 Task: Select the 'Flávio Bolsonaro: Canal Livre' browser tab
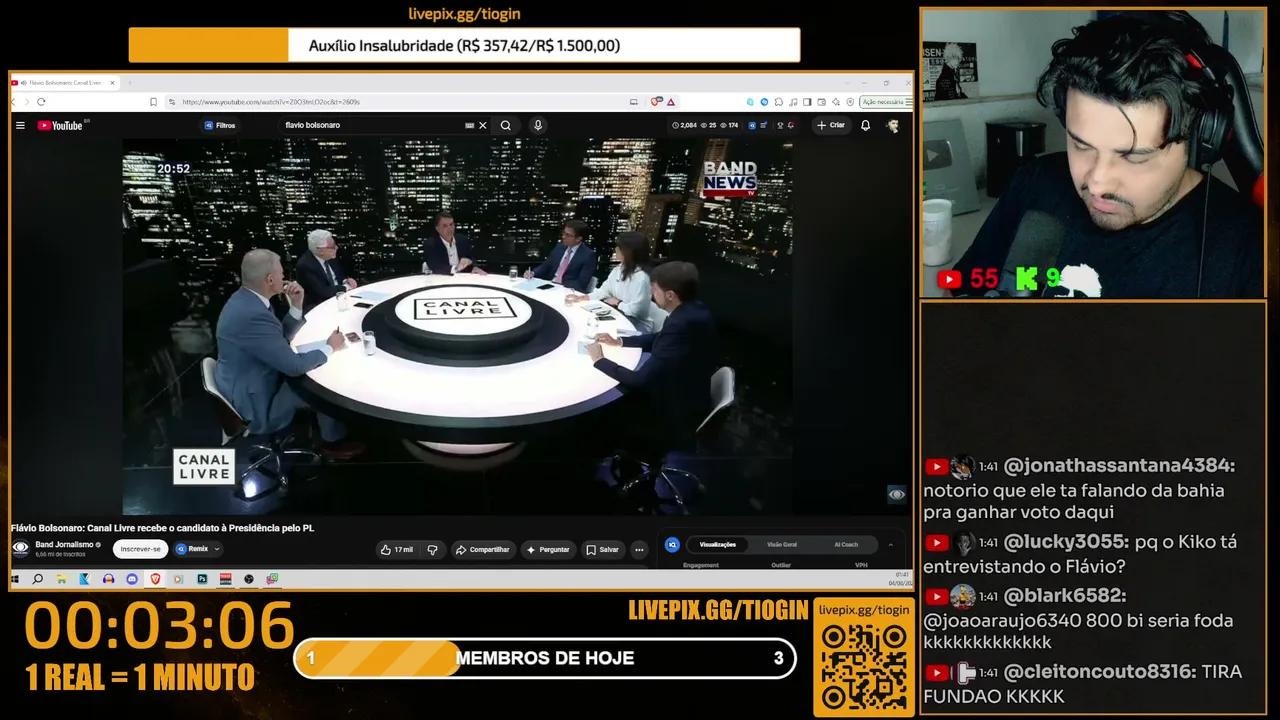point(64,83)
